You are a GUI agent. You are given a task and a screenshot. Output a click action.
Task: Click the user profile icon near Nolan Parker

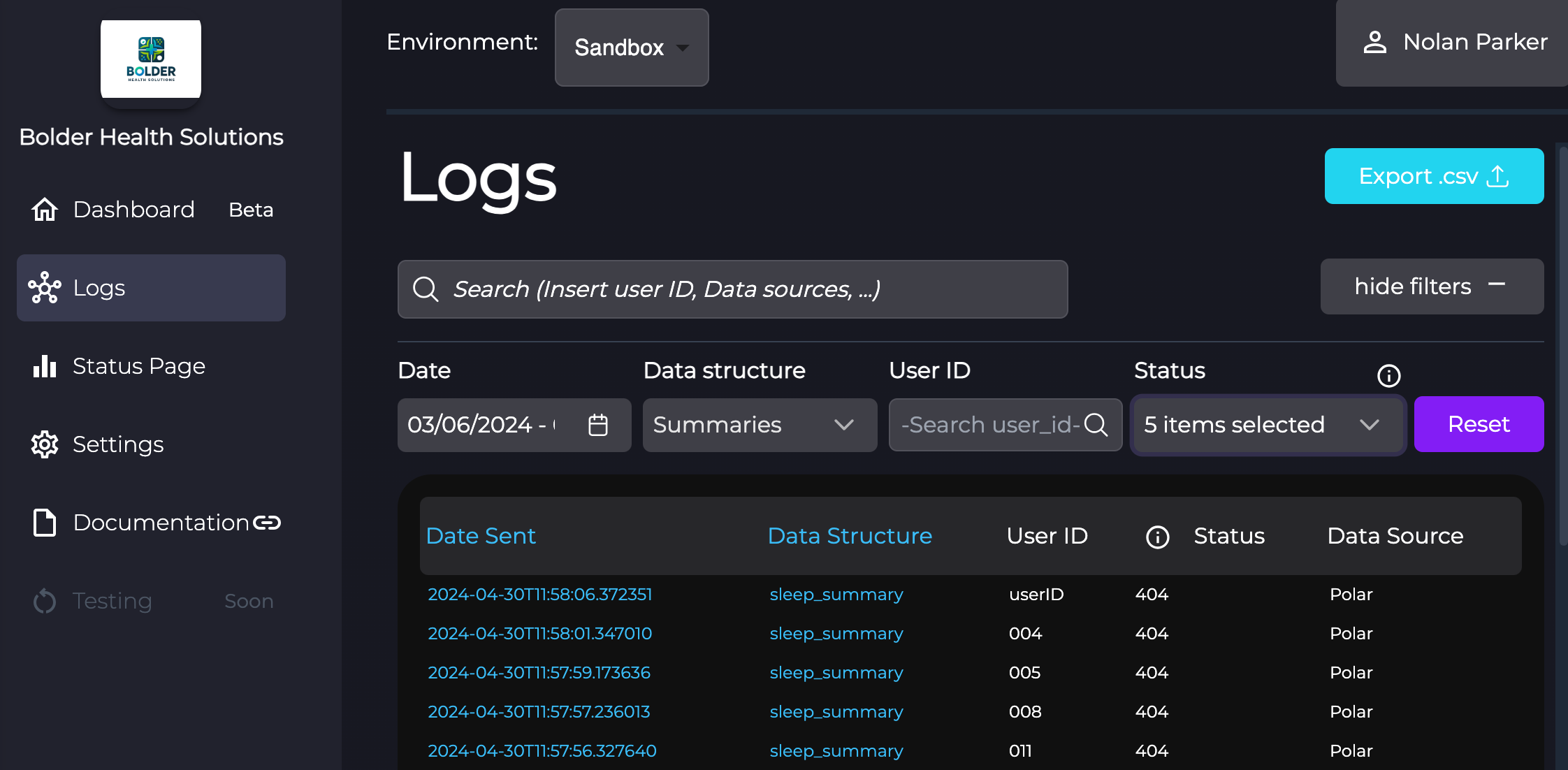coord(1375,42)
